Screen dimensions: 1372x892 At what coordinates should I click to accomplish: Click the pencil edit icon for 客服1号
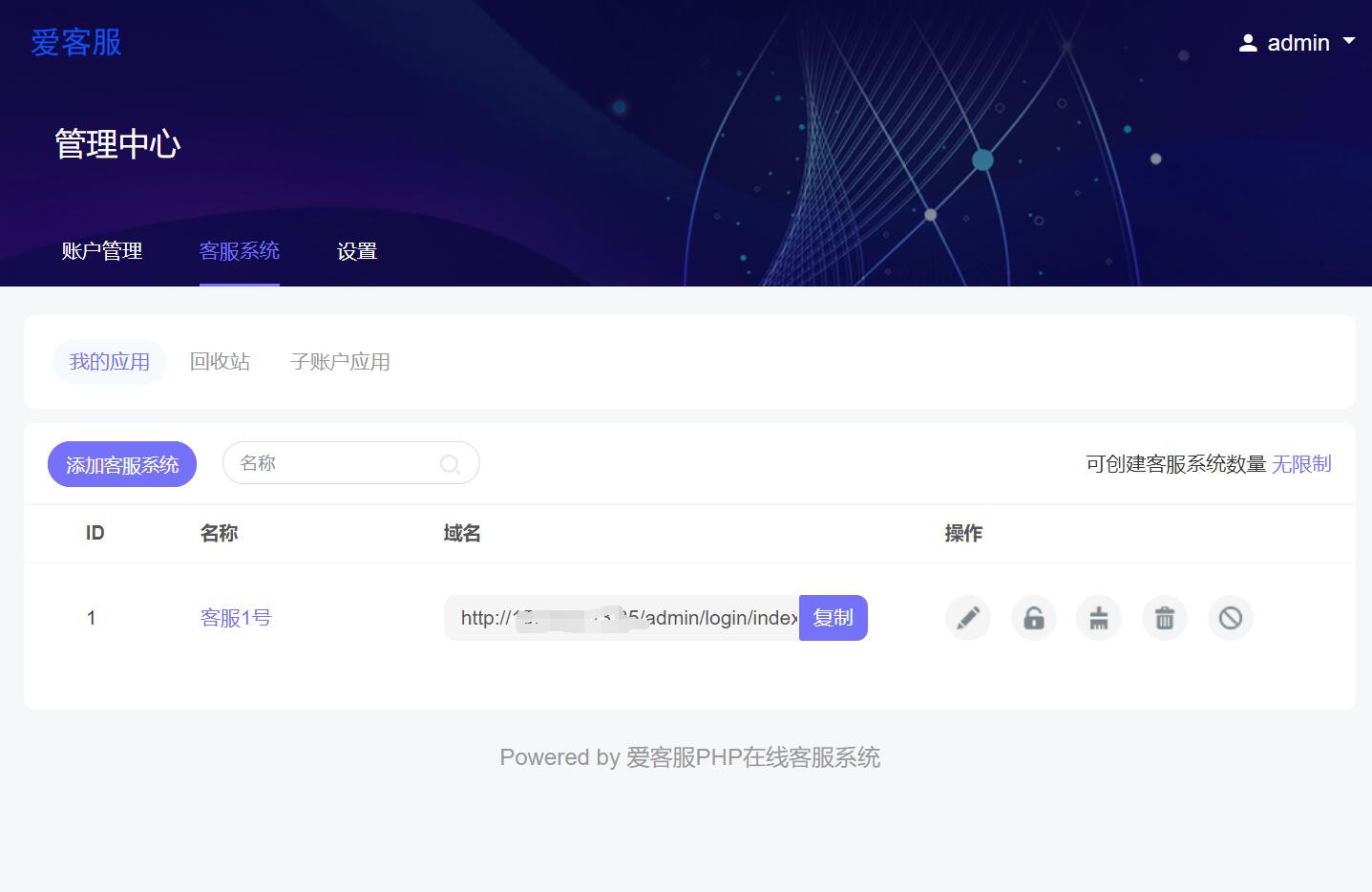tap(967, 618)
